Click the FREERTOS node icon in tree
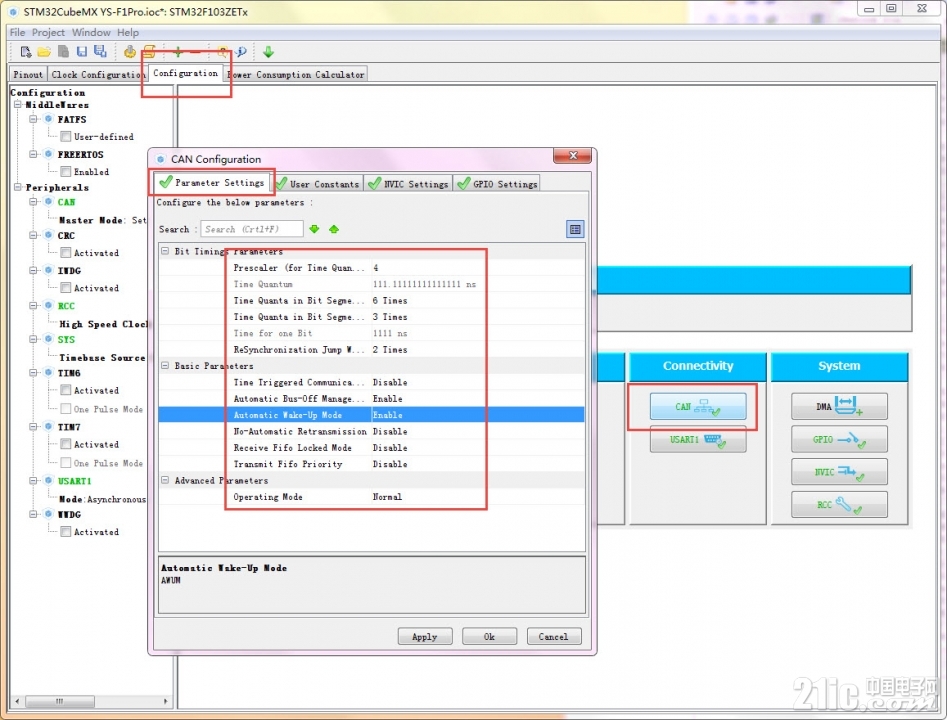947x720 pixels. tap(48, 154)
